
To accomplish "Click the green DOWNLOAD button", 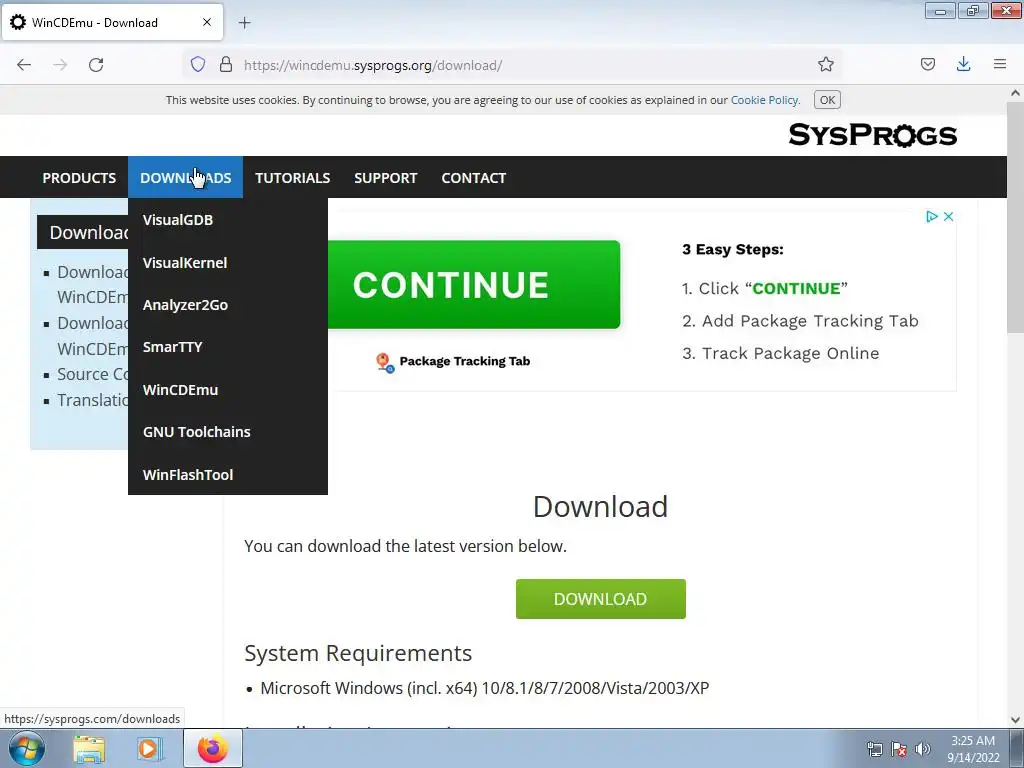I will 600,599.
